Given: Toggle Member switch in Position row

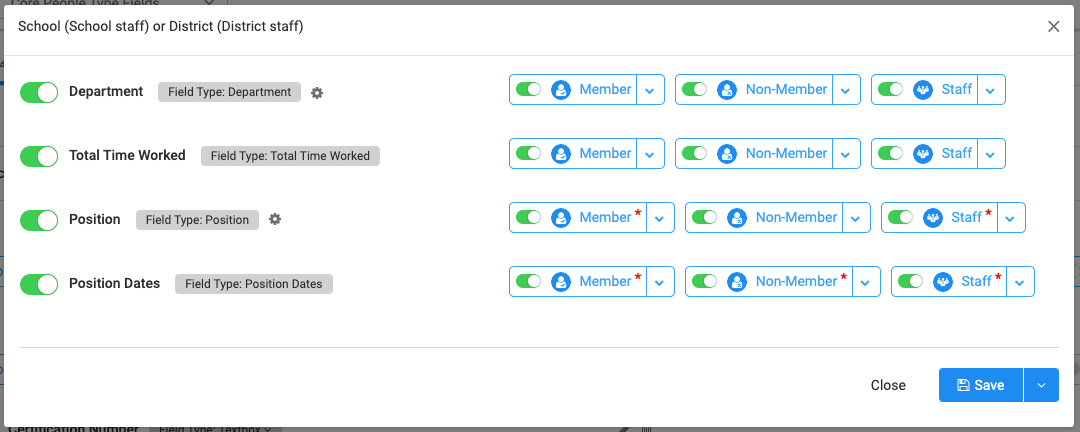Looking at the screenshot, I should (528, 218).
